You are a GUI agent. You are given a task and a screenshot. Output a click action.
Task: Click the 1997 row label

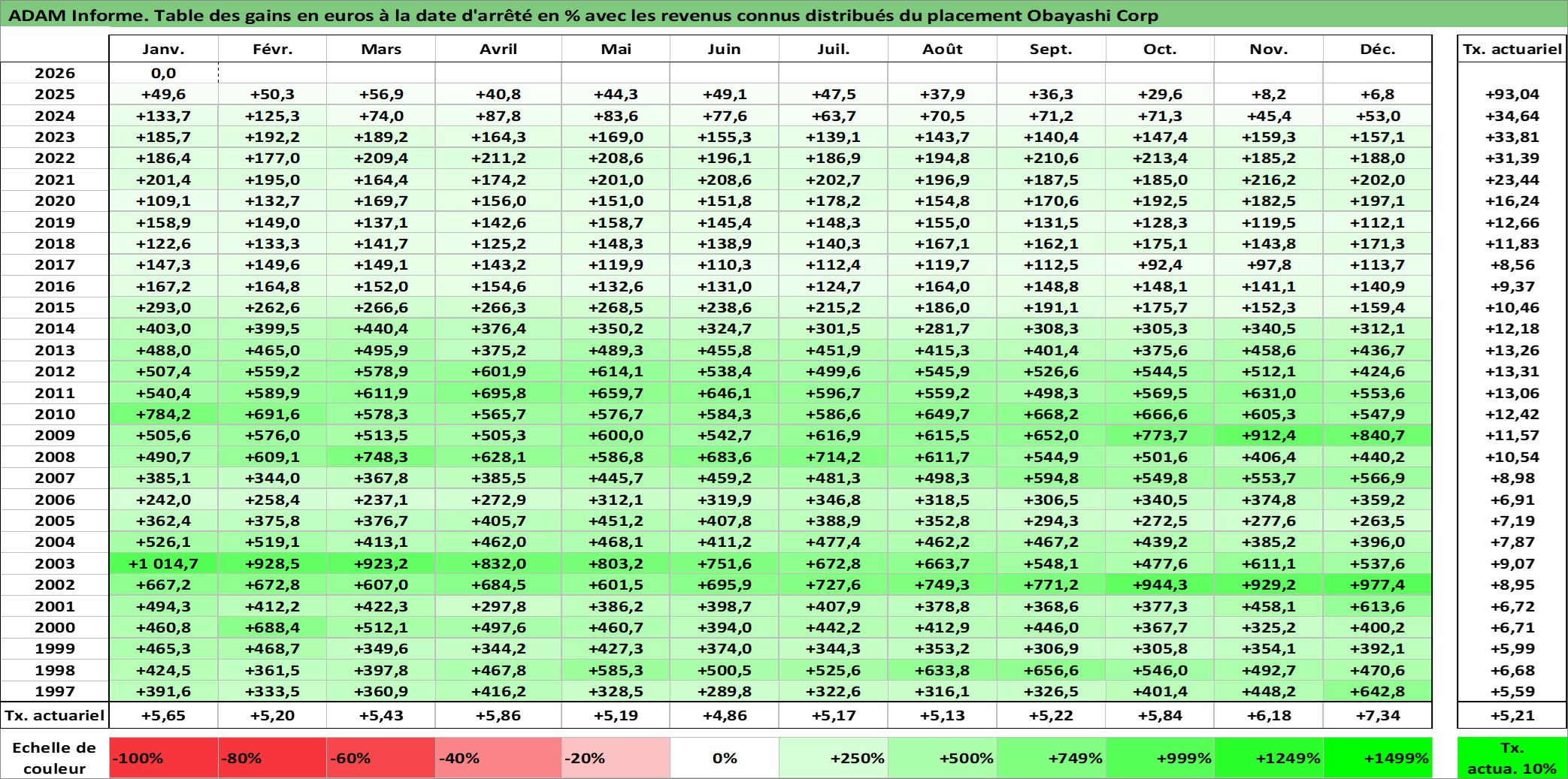click(55, 691)
